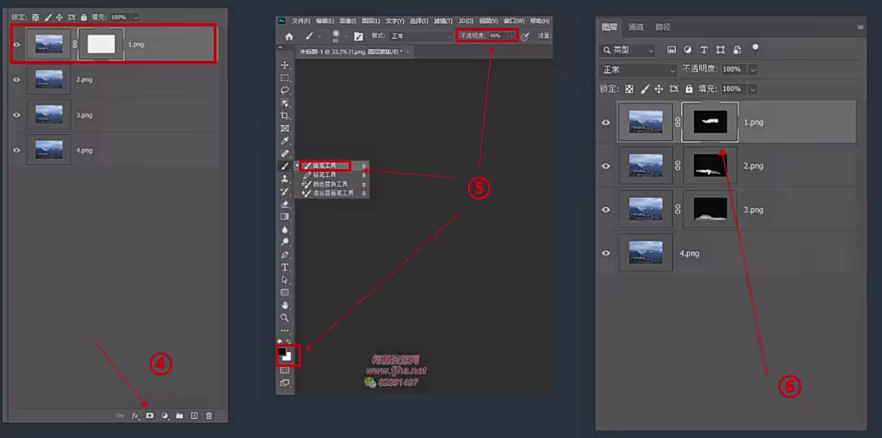This screenshot has height=438, width=882.
Task: Click the Add layer mask button
Action: tap(150, 415)
